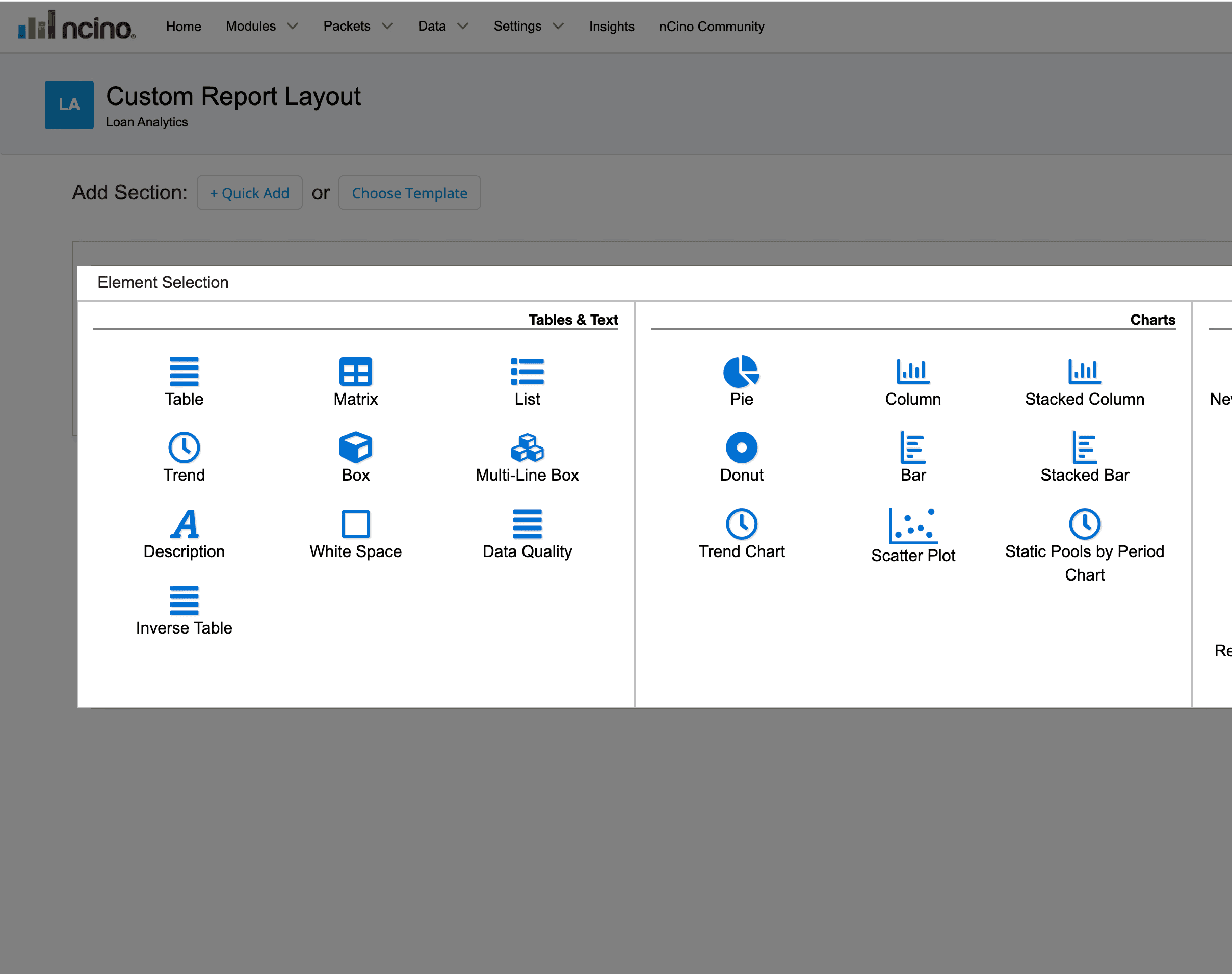Select the Table element icon

184,372
